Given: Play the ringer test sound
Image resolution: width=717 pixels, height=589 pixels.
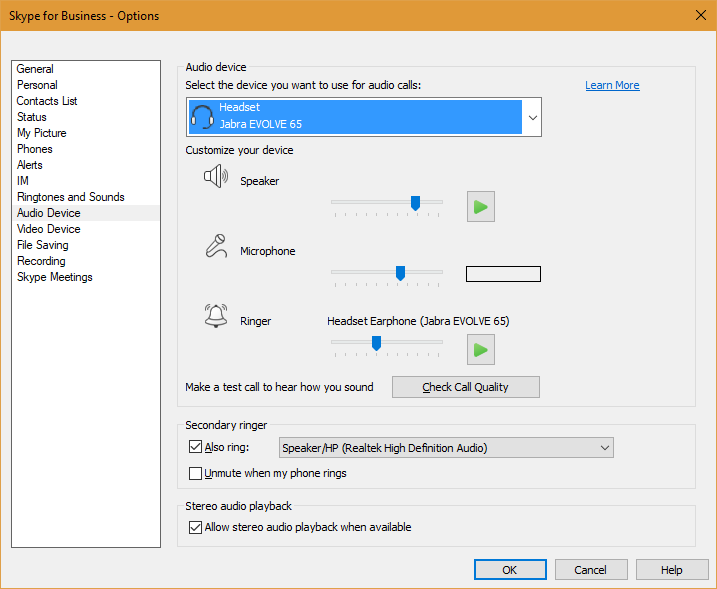Looking at the screenshot, I should (481, 350).
